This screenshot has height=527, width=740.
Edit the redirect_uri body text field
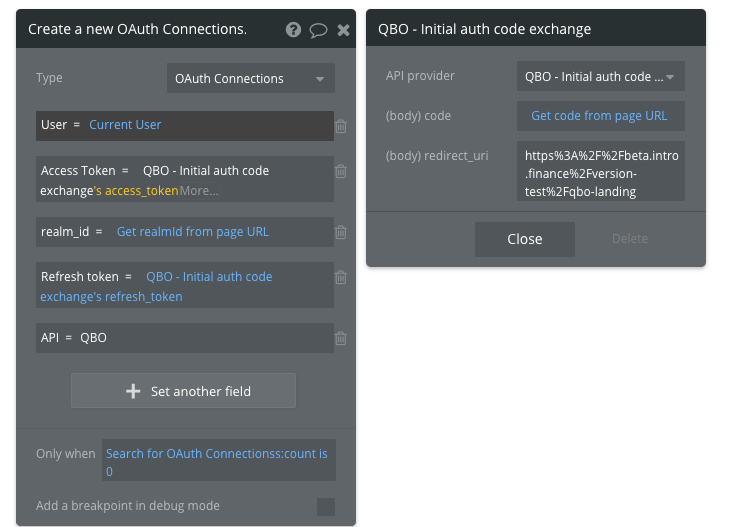click(600, 173)
